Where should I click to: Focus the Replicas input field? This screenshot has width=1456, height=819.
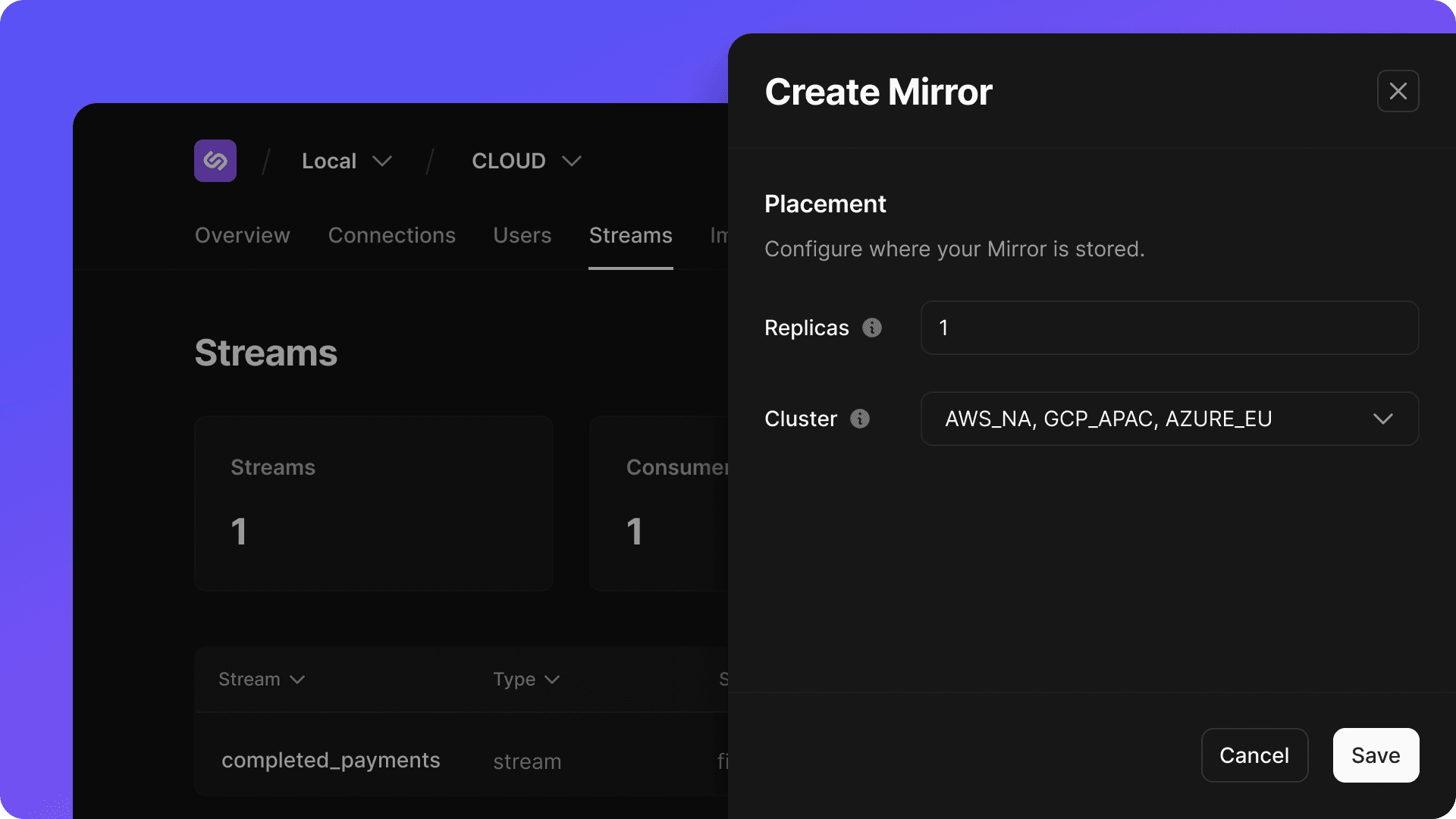1169,328
